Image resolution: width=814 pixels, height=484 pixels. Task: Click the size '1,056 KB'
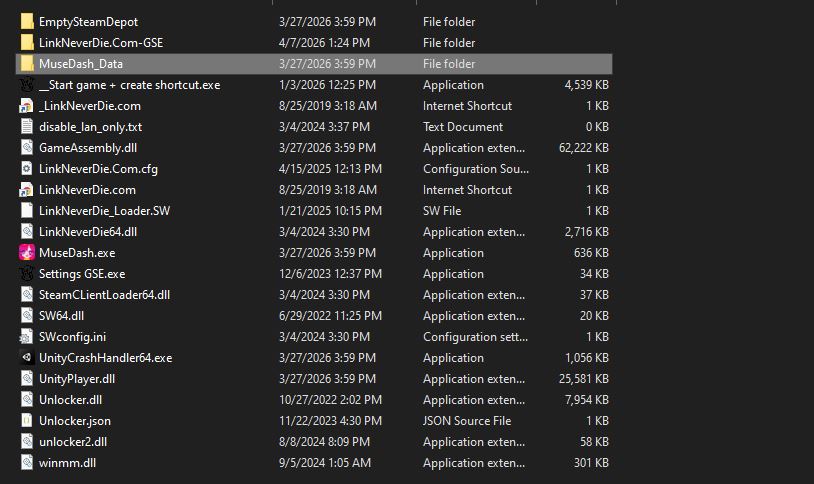(x=587, y=358)
